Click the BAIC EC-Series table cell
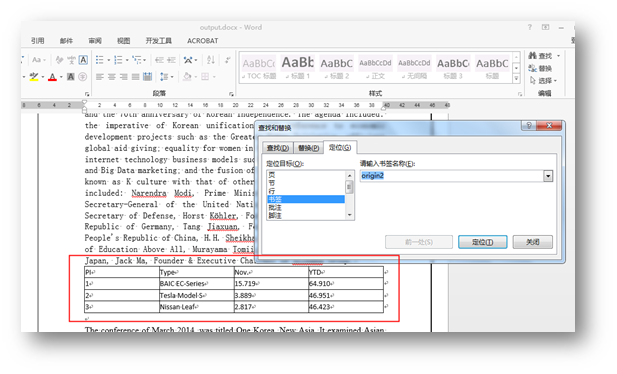 196,283
